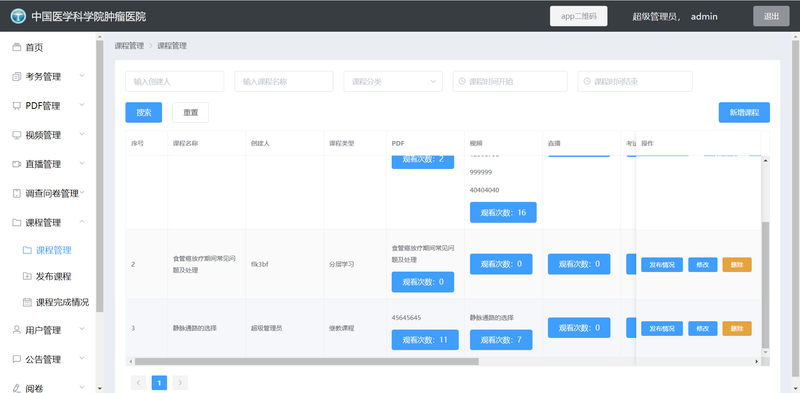Click horizontal scrollbar right arrow
This screenshot has height=393, width=800.
[x=757, y=361]
